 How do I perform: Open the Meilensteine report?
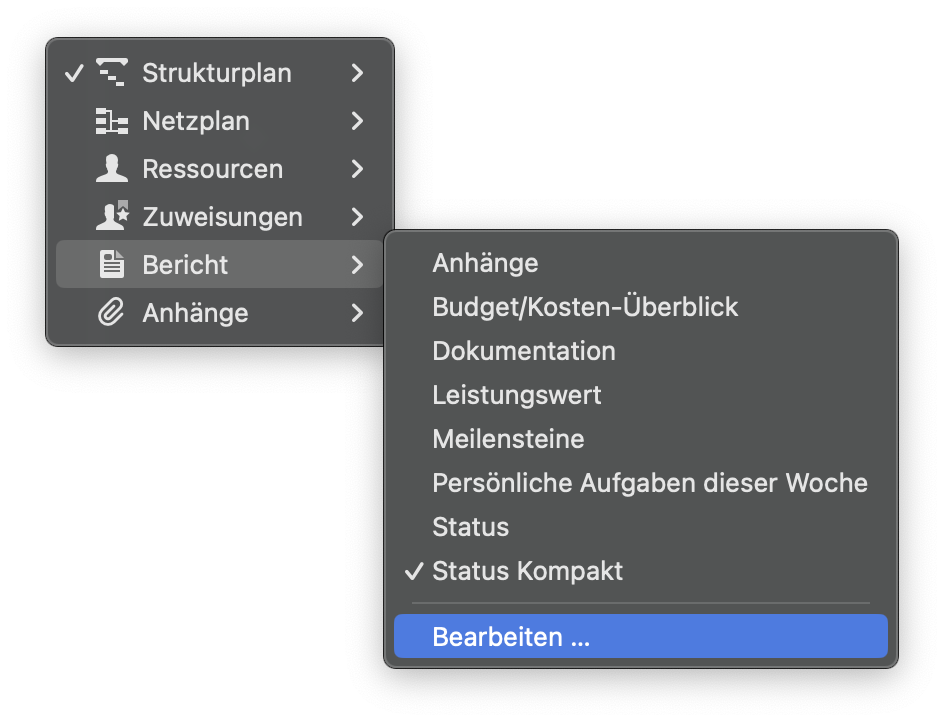[508, 439]
